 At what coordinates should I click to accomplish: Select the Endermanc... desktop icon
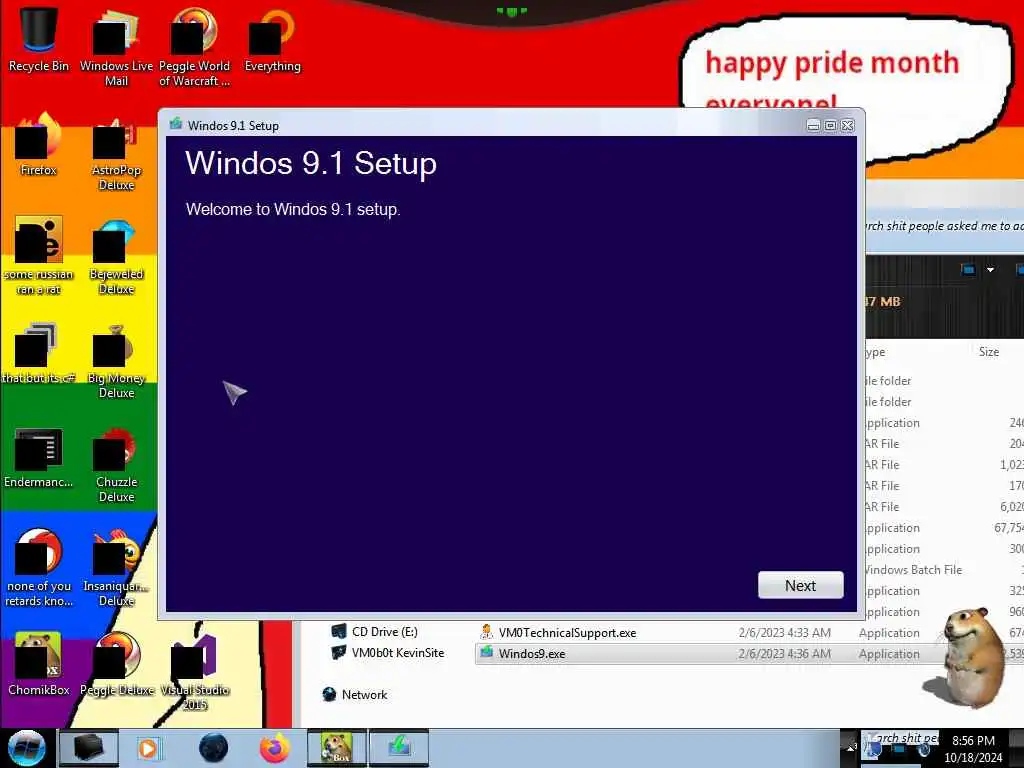(39, 457)
